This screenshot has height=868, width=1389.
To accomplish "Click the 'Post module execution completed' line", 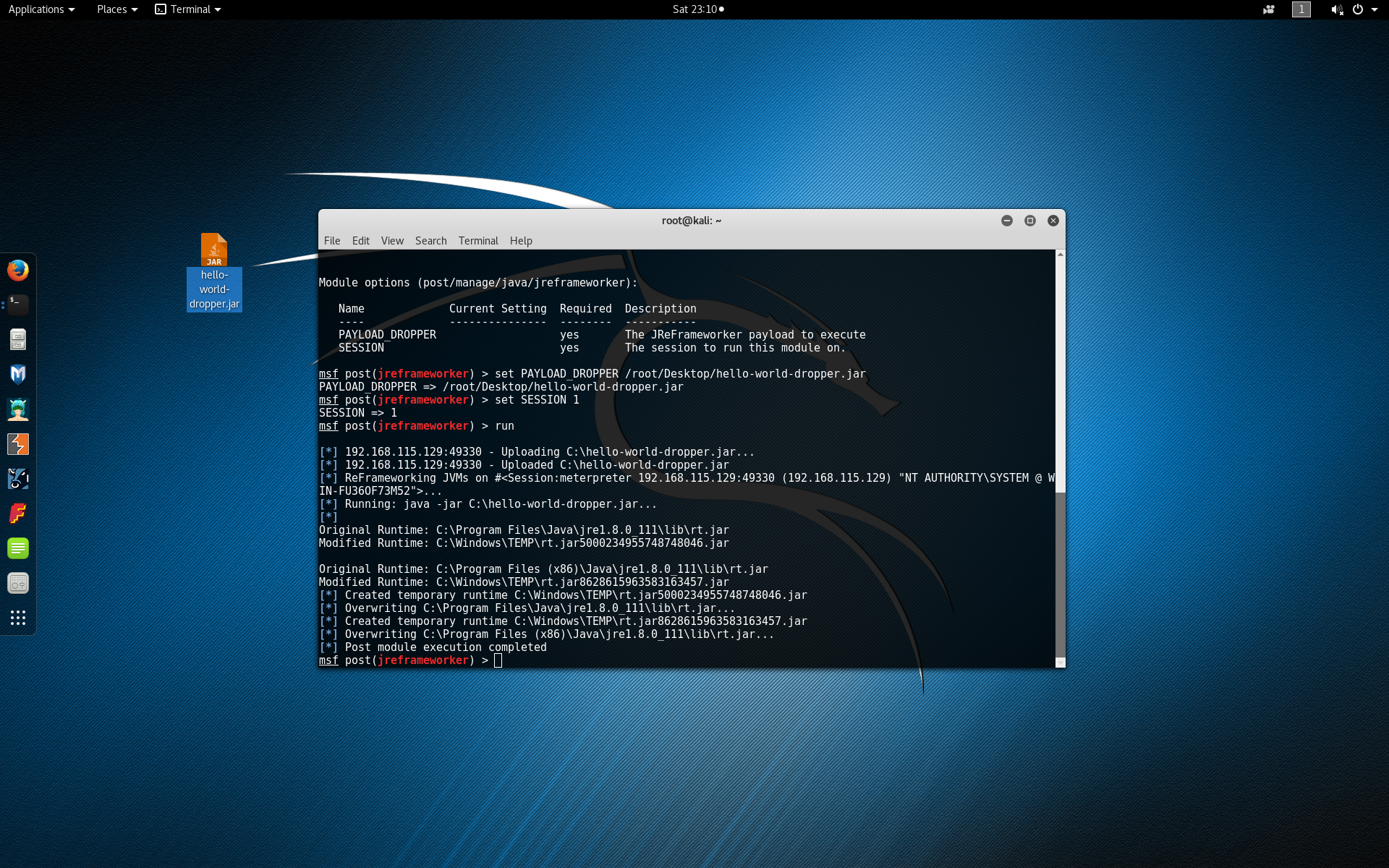I will 433,647.
